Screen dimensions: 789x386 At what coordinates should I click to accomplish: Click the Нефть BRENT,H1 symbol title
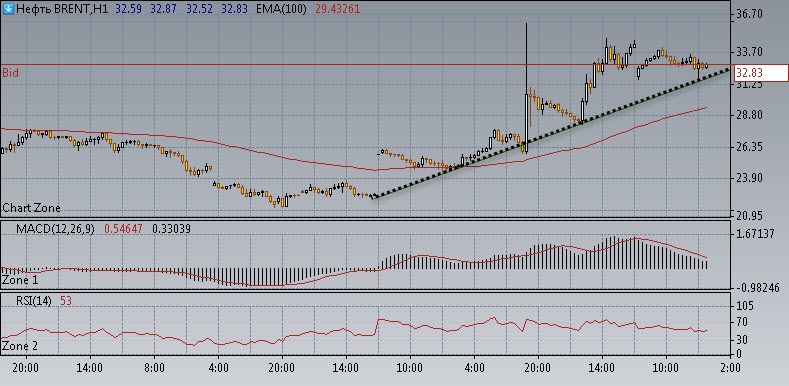click(62, 9)
